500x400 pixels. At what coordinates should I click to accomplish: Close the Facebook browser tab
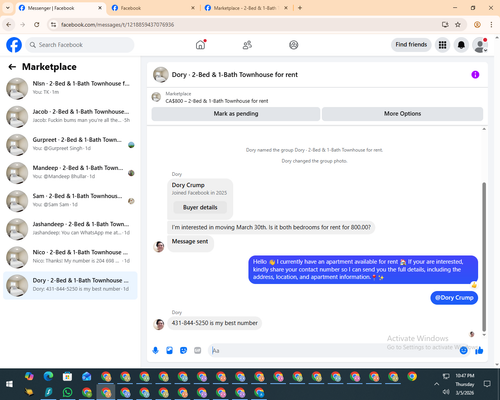(x=193, y=8)
